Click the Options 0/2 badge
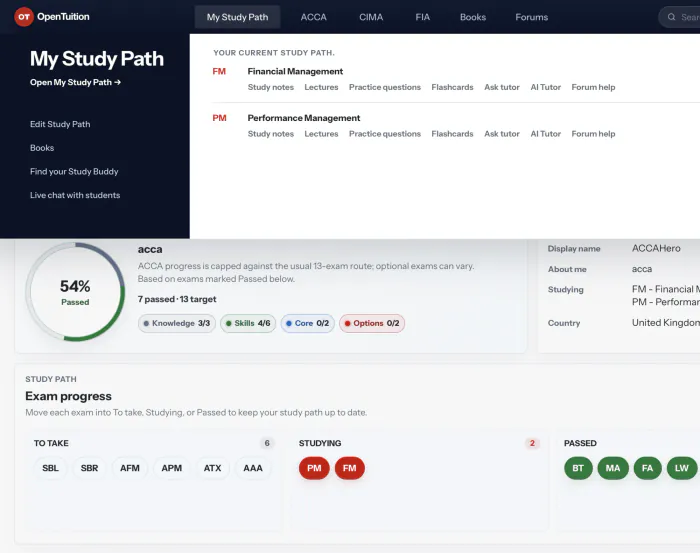 [x=372, y=323]
